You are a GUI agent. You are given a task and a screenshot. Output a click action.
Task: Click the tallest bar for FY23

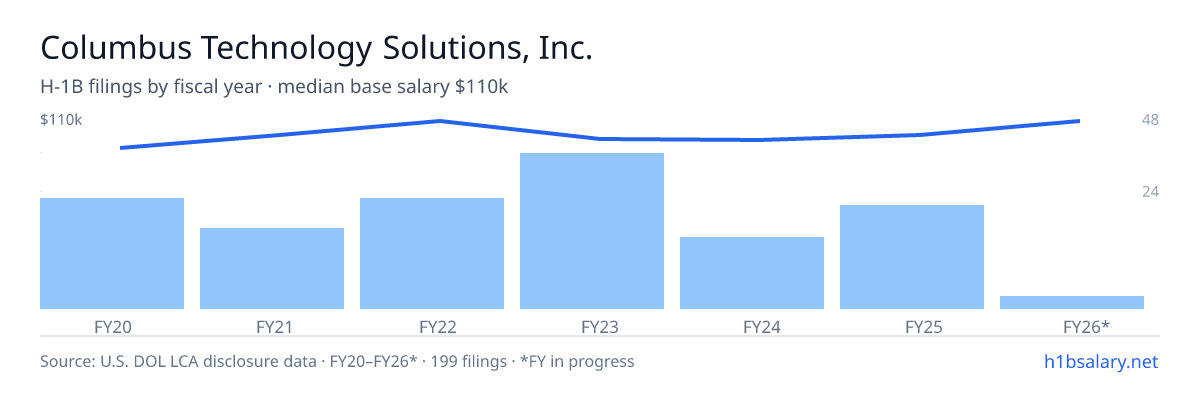592,231
